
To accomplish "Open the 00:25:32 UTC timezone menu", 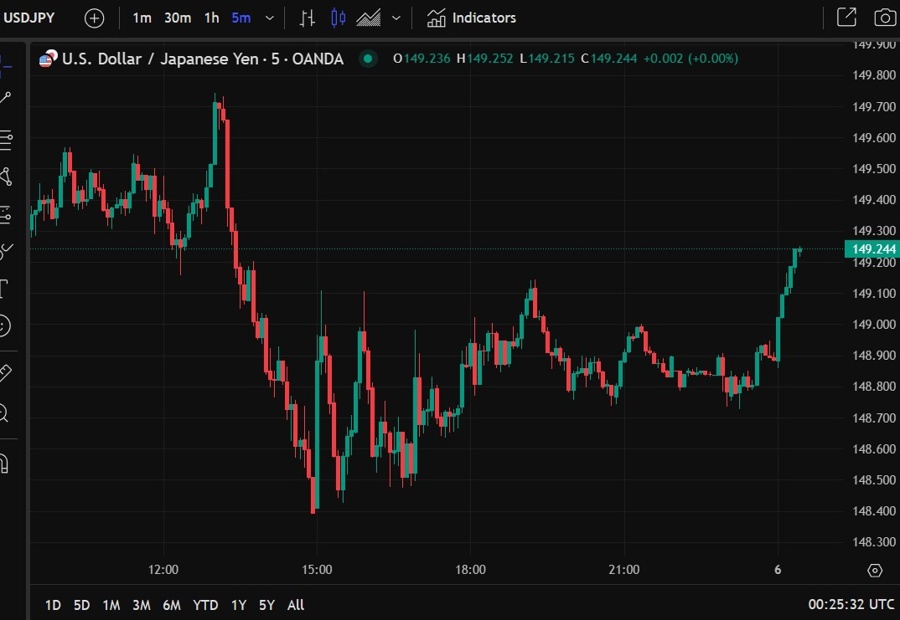I will coord(851,605).
